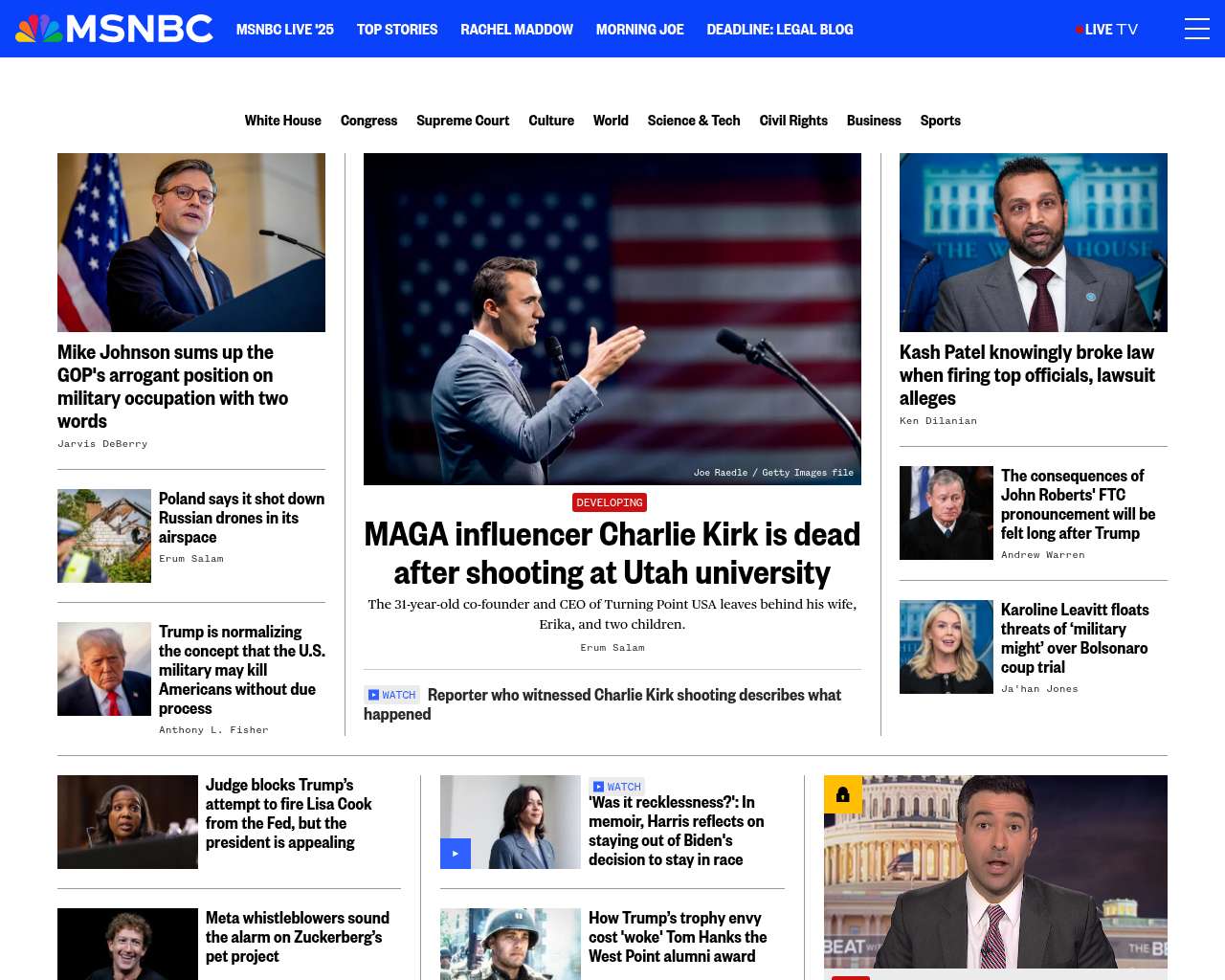This screenshot has width=1225, height=980.
Task: Select the World section tab
Action: (x=611, y=121)
